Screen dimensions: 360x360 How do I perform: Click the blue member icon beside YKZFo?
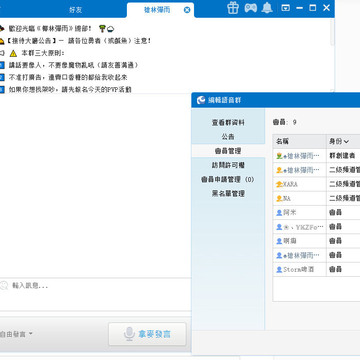coord(279,227)
